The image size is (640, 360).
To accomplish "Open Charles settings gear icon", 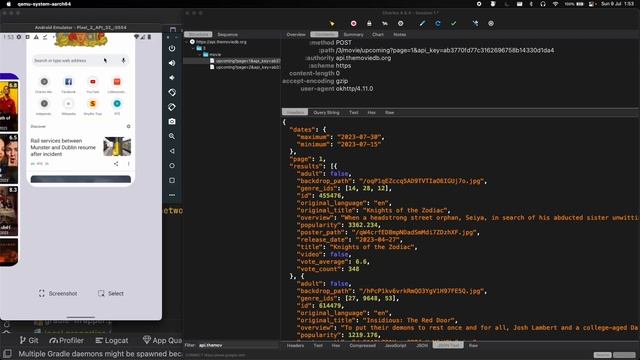I will [491, 24].
